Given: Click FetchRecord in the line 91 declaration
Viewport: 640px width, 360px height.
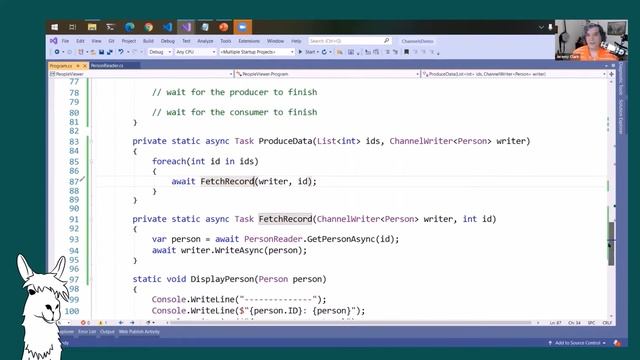Looking at the screenshot, I should click(x=285, y=219).
